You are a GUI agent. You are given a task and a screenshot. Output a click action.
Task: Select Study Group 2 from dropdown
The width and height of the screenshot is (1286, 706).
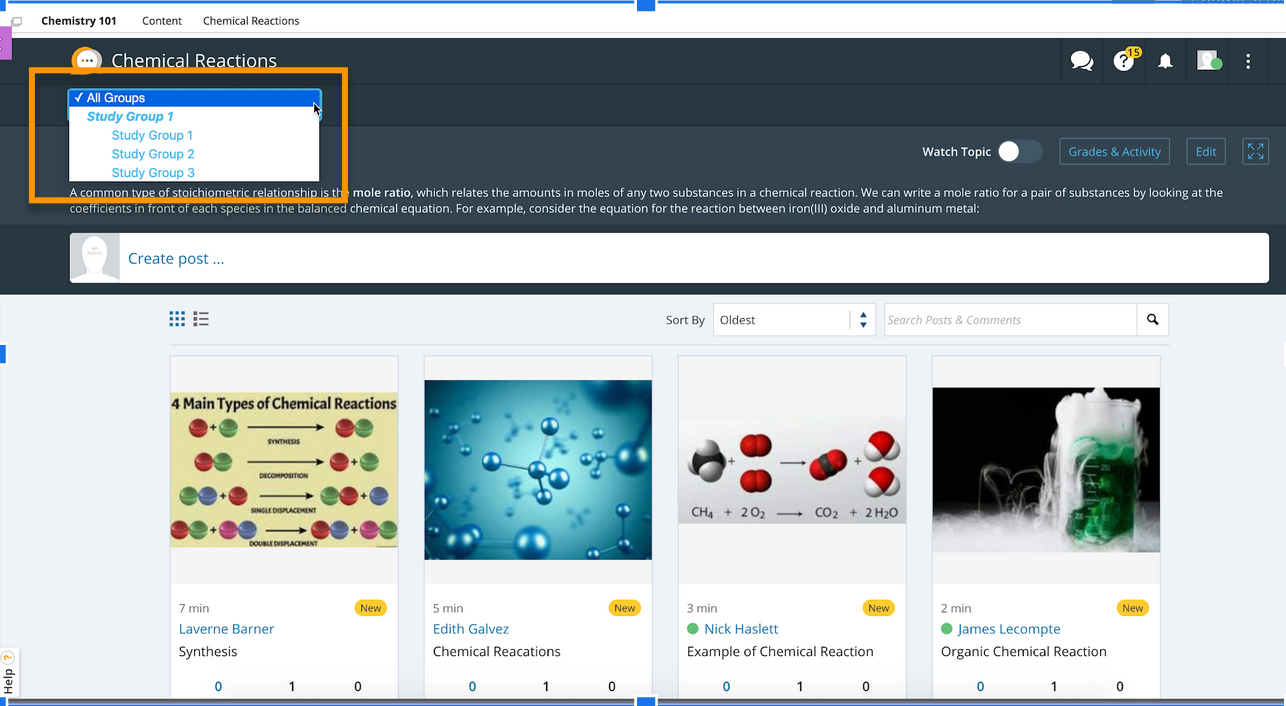[153, 154]
